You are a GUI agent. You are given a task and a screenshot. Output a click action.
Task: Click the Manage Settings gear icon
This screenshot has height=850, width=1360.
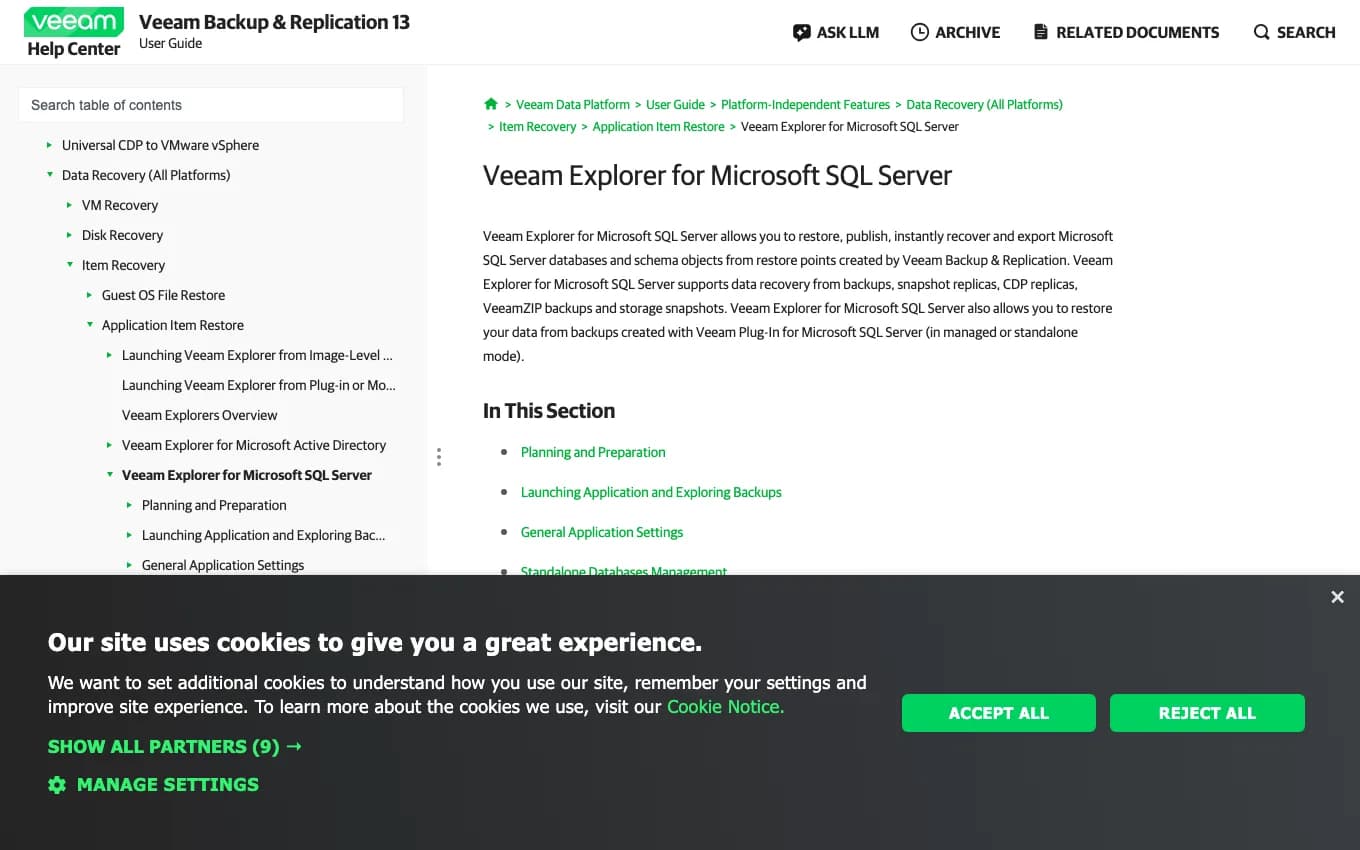tap(57, 785)
